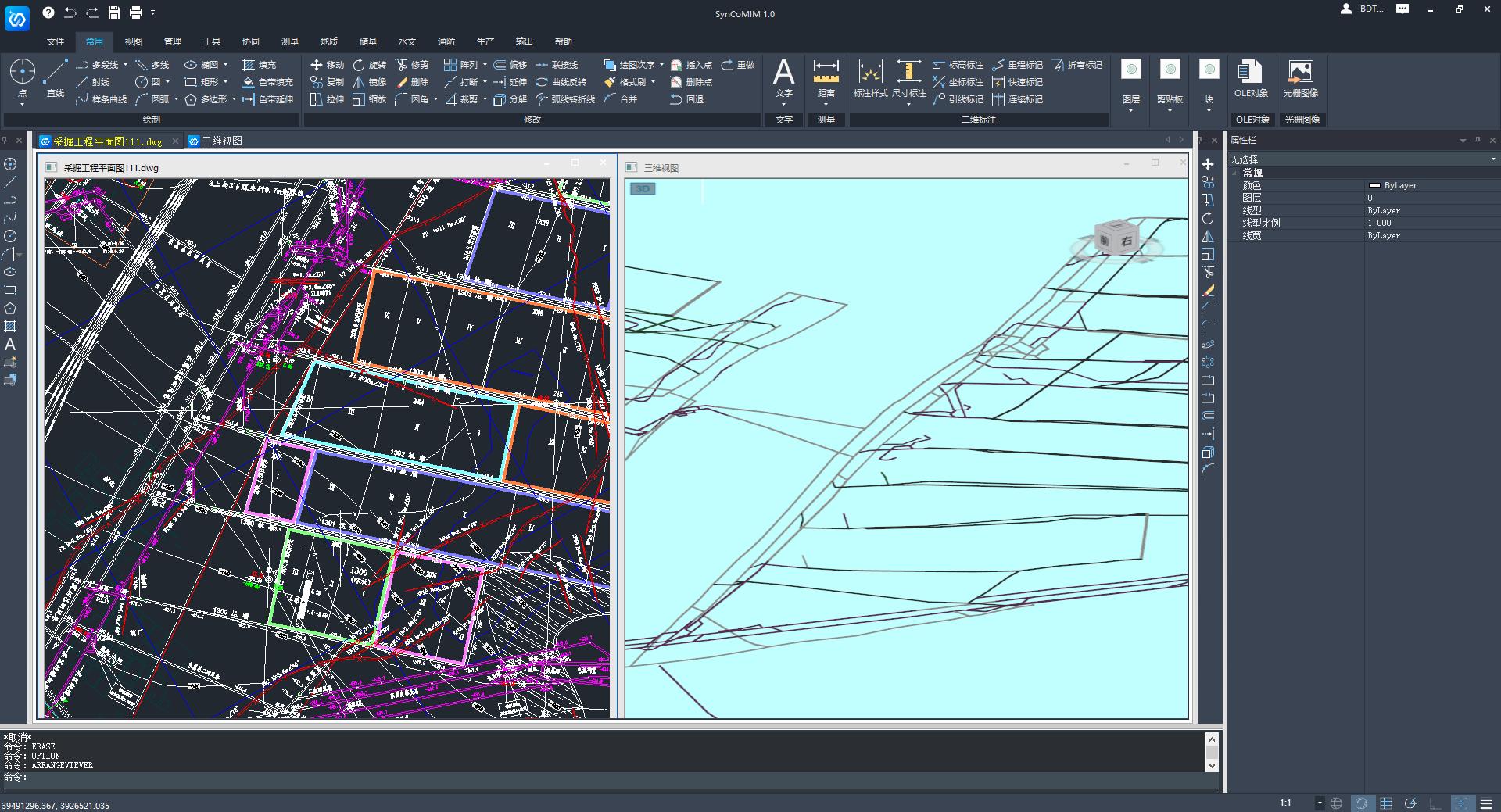Open the 无选择 selection dropdown in properties
The height and width of the screenshot is (812, 1501).
click(1492, 159)
